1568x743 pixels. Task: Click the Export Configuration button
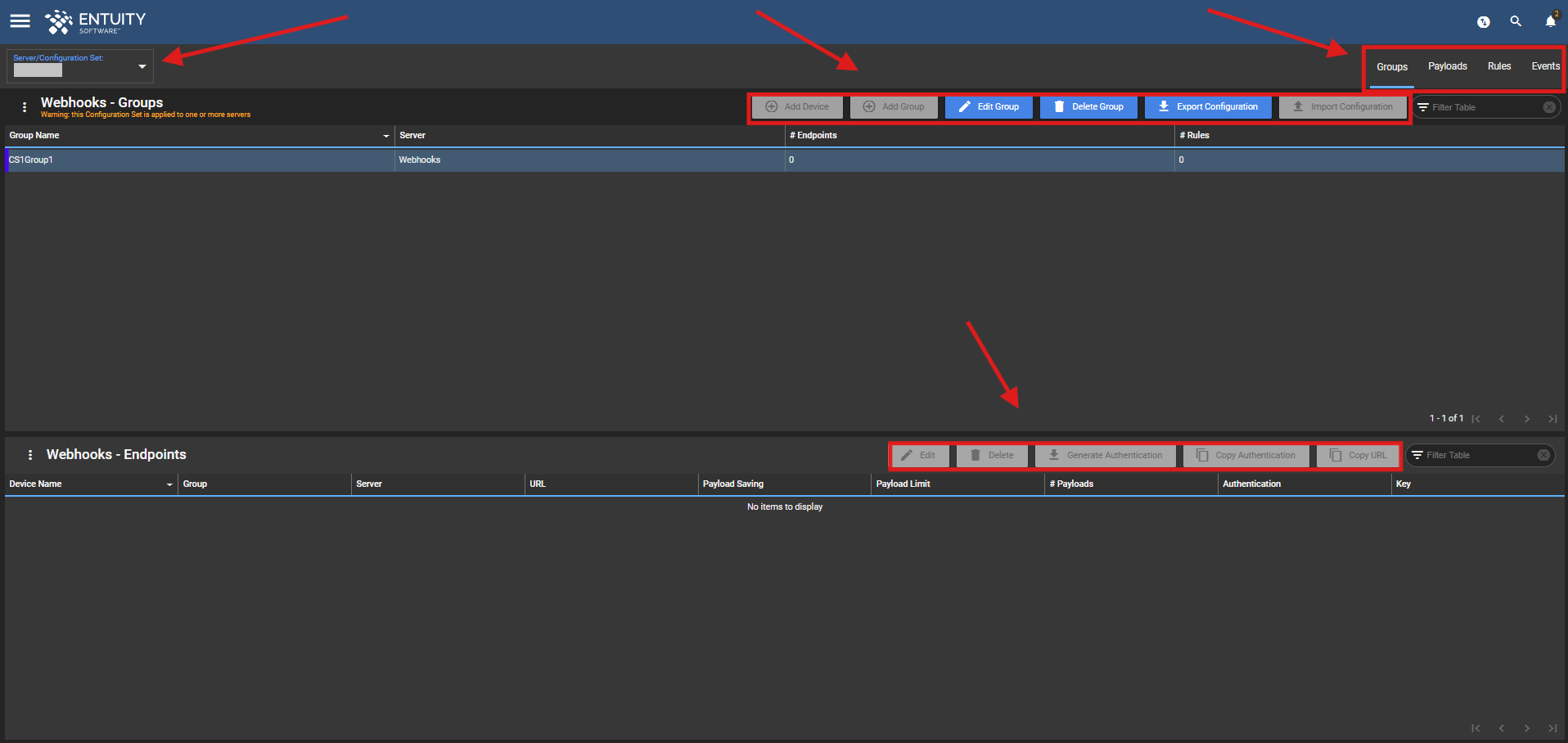[1208, 107]
